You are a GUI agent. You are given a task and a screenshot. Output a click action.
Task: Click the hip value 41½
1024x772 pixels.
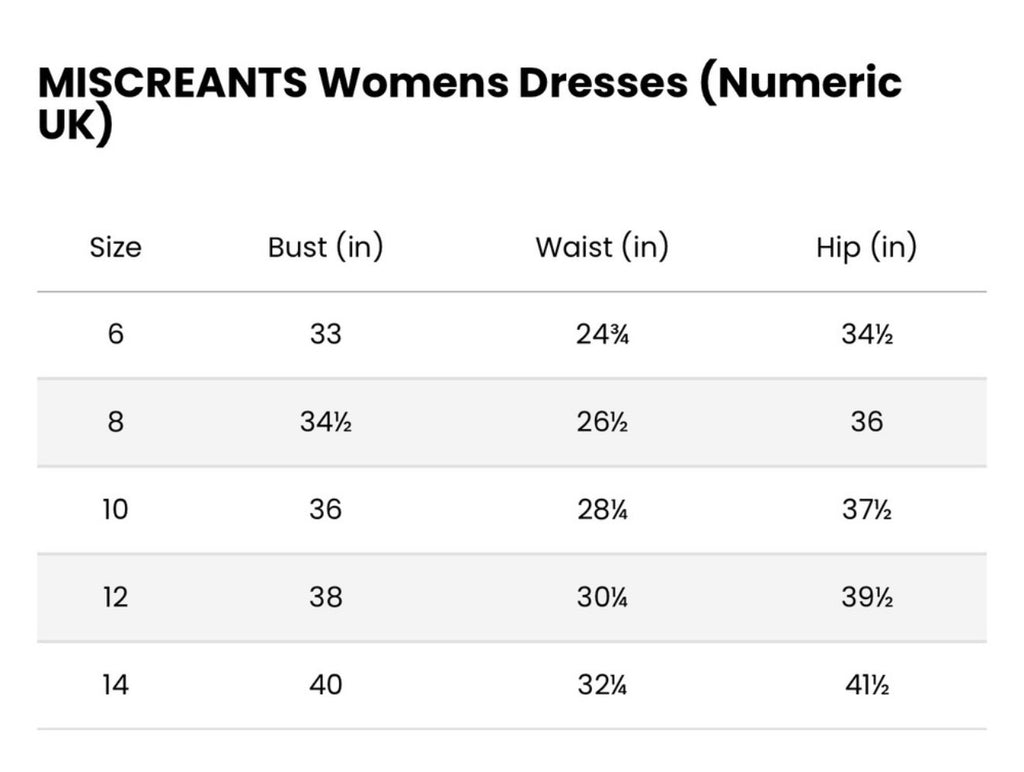[867, 685]
